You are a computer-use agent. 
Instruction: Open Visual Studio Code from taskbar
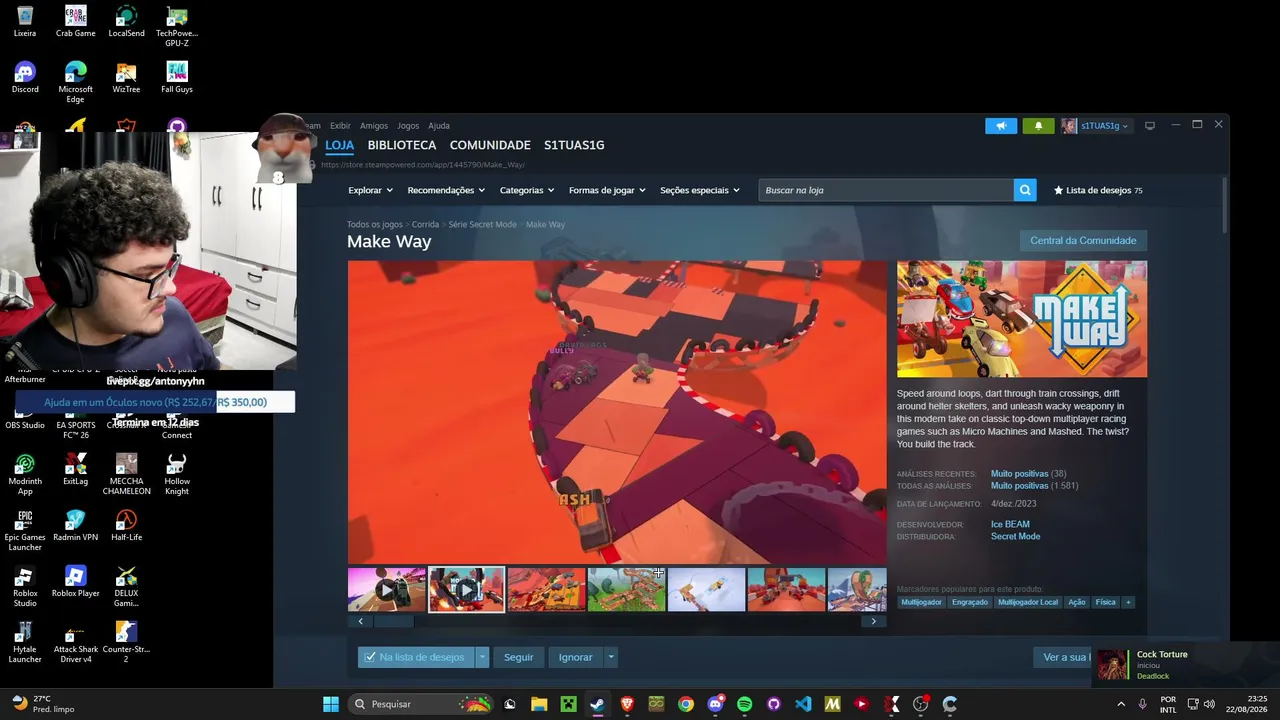coord(803,704)
